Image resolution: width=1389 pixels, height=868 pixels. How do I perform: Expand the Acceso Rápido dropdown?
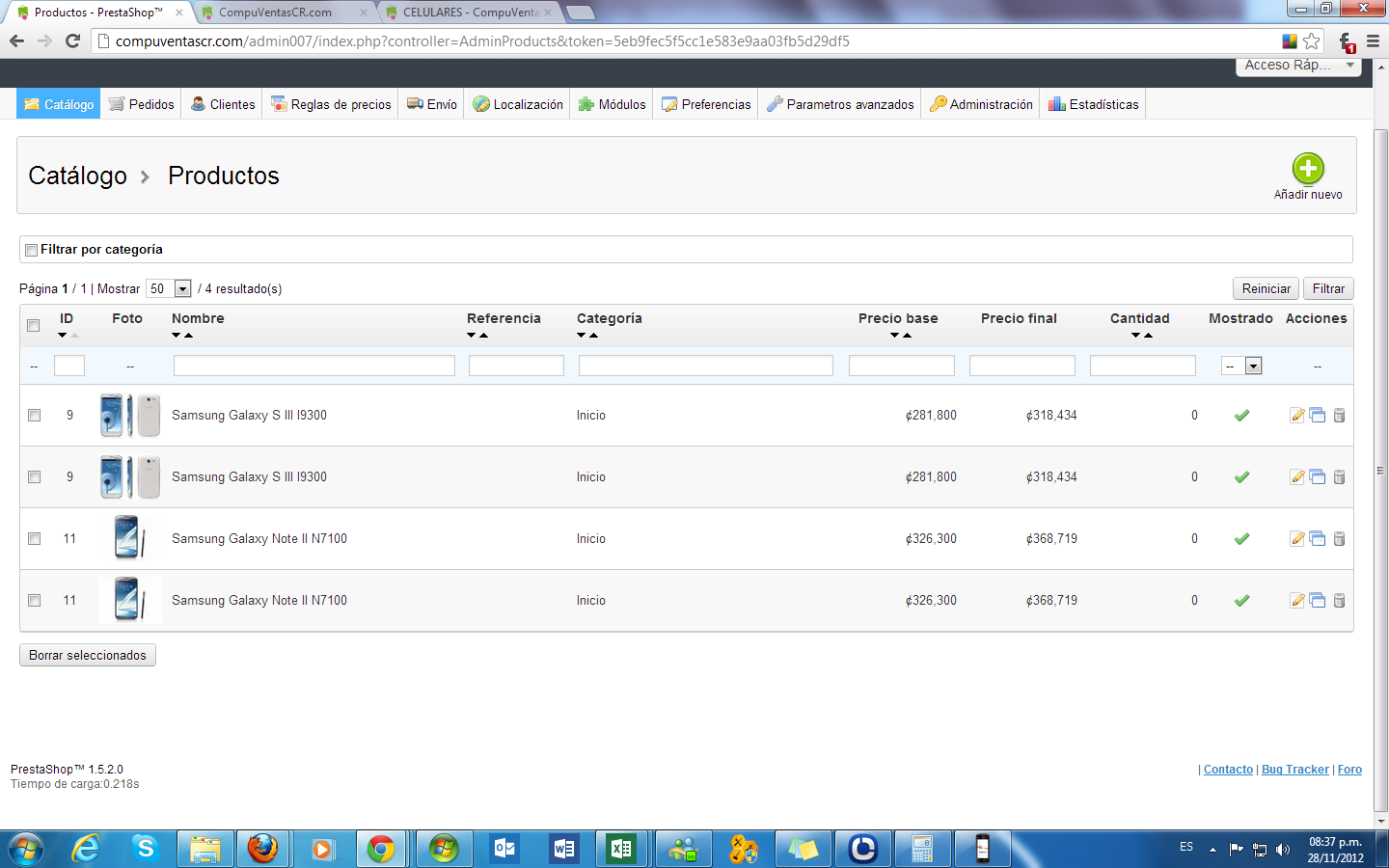1298,66
